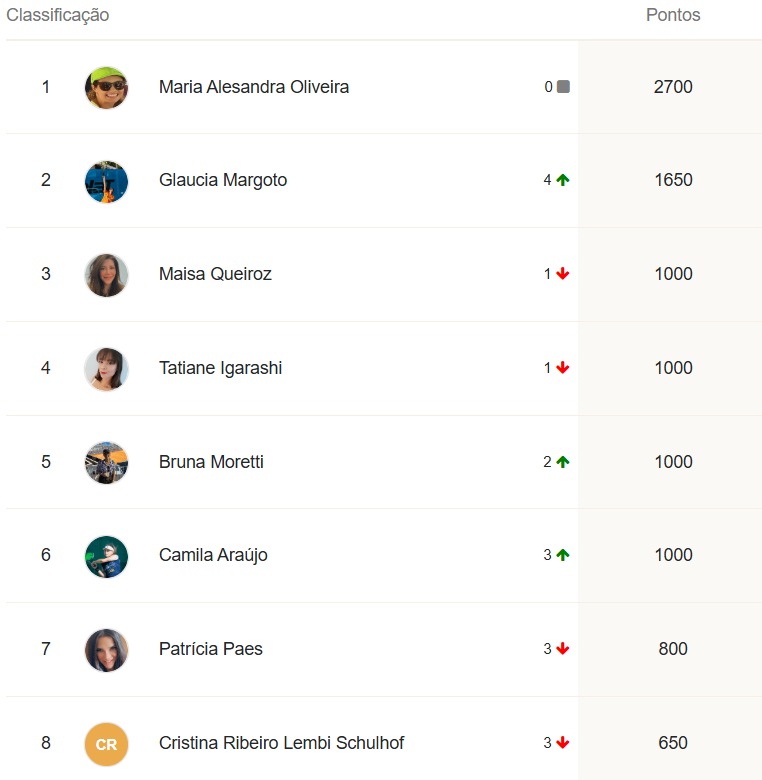
Task: Click green up arrow for Camila Araújo
Action: 563,555
